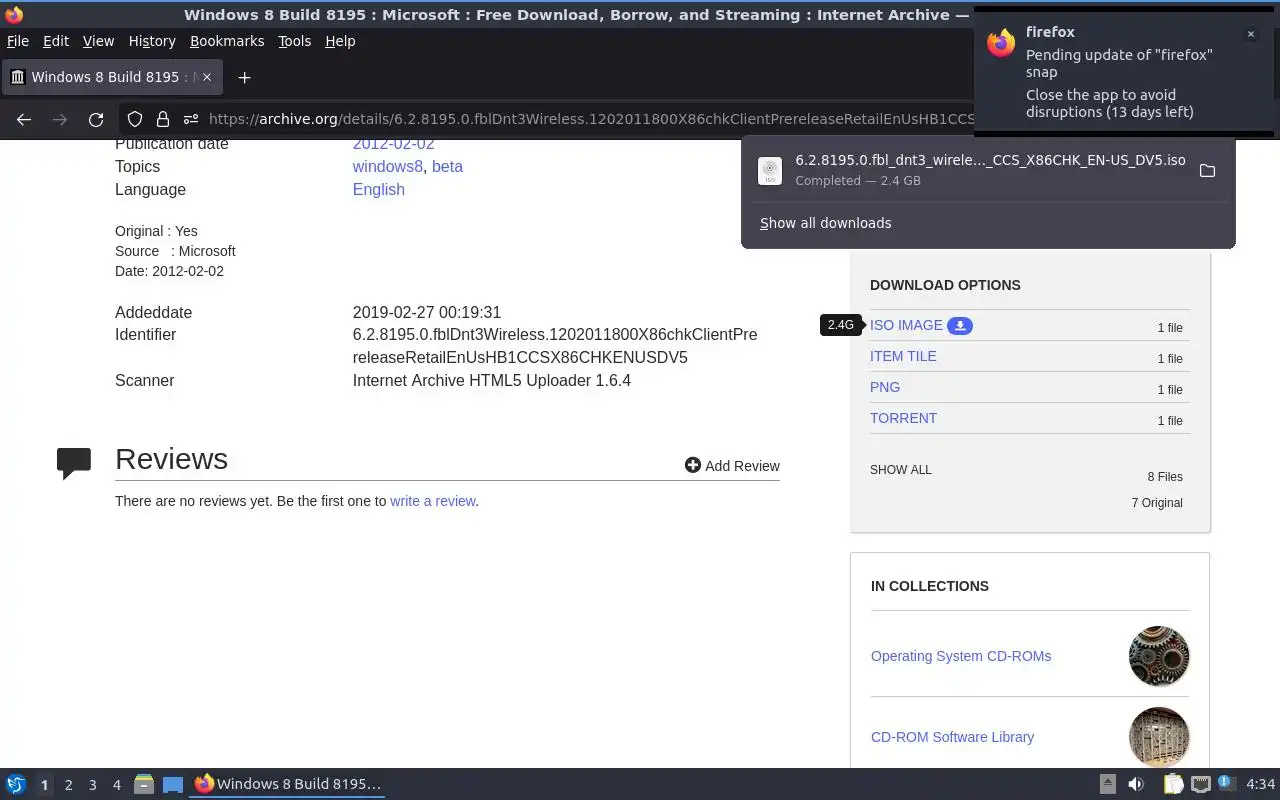The width and height of the screenshot is (1280, 800).
Task: Open CD-ROM Software Library collection link
Action: pyautogui.click(x=952, y=737)
